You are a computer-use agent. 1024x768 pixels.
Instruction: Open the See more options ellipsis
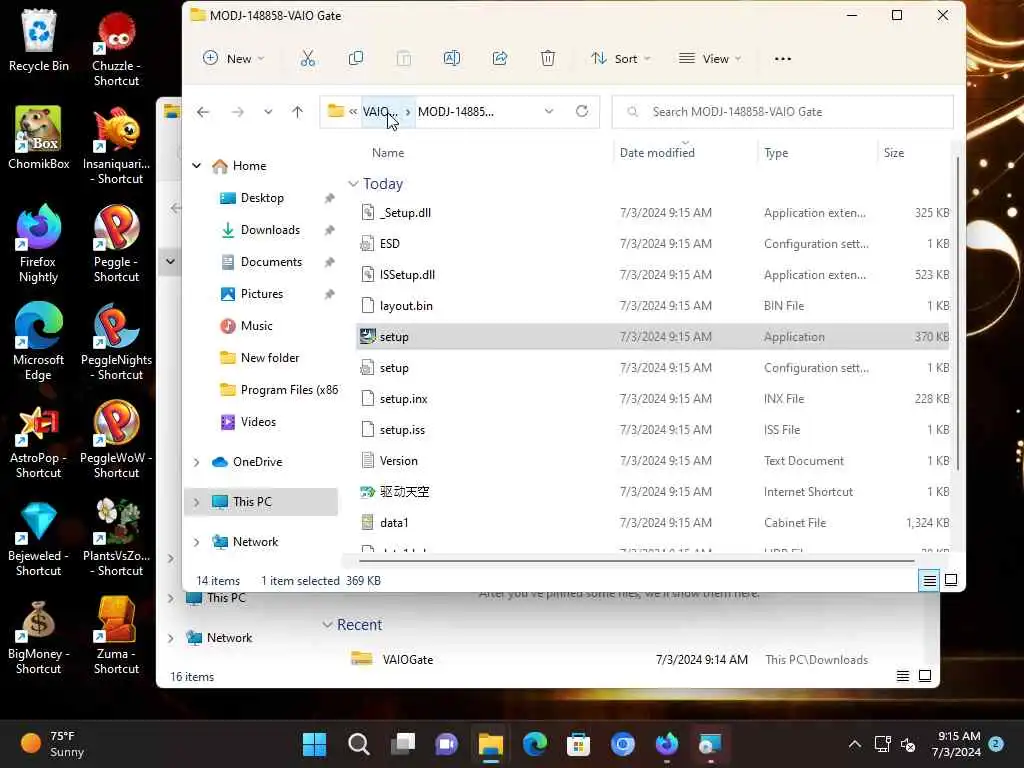click(x=783, y=59)
